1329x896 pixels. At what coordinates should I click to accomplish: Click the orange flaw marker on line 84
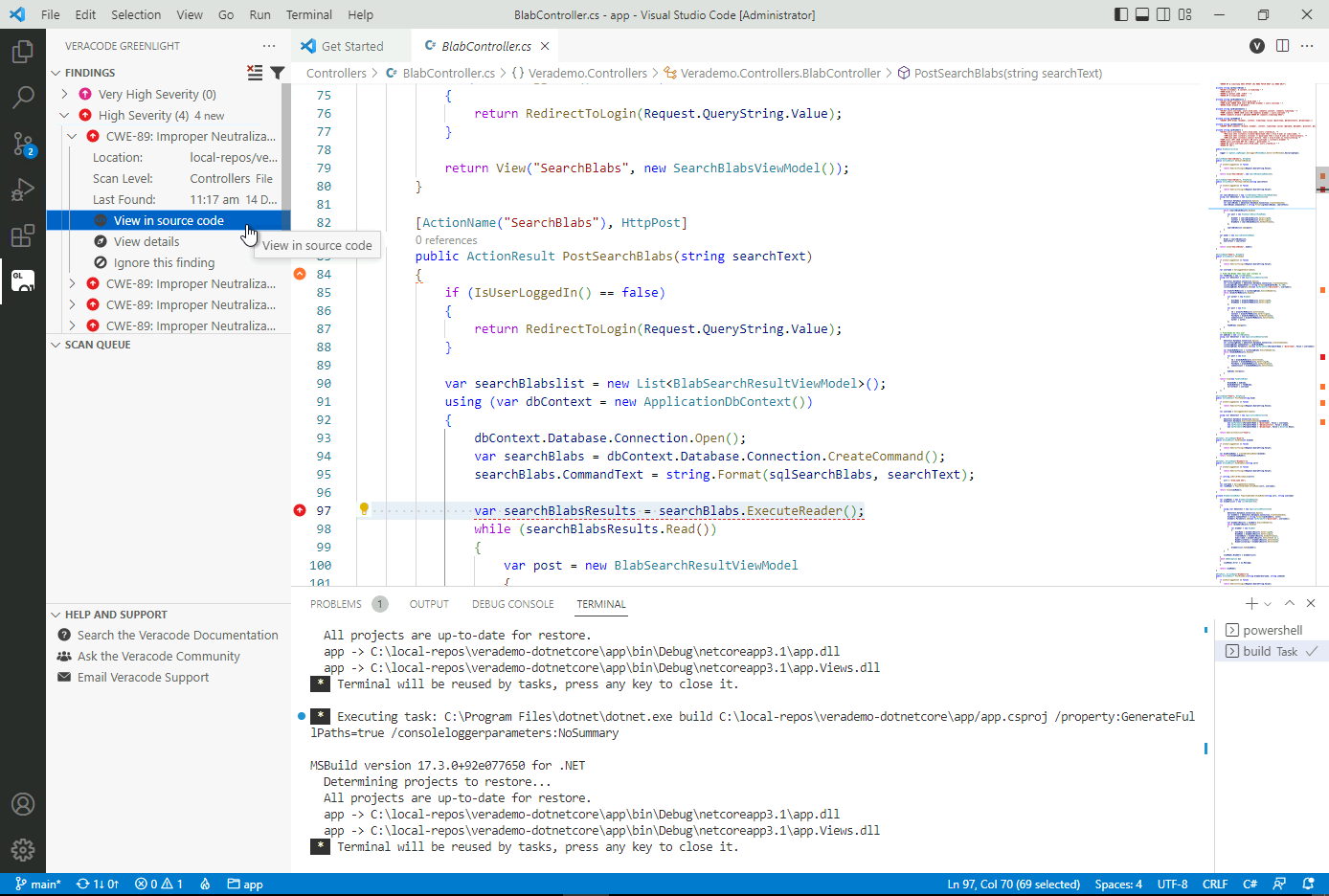pyautogui.click(x=300, y=274)
